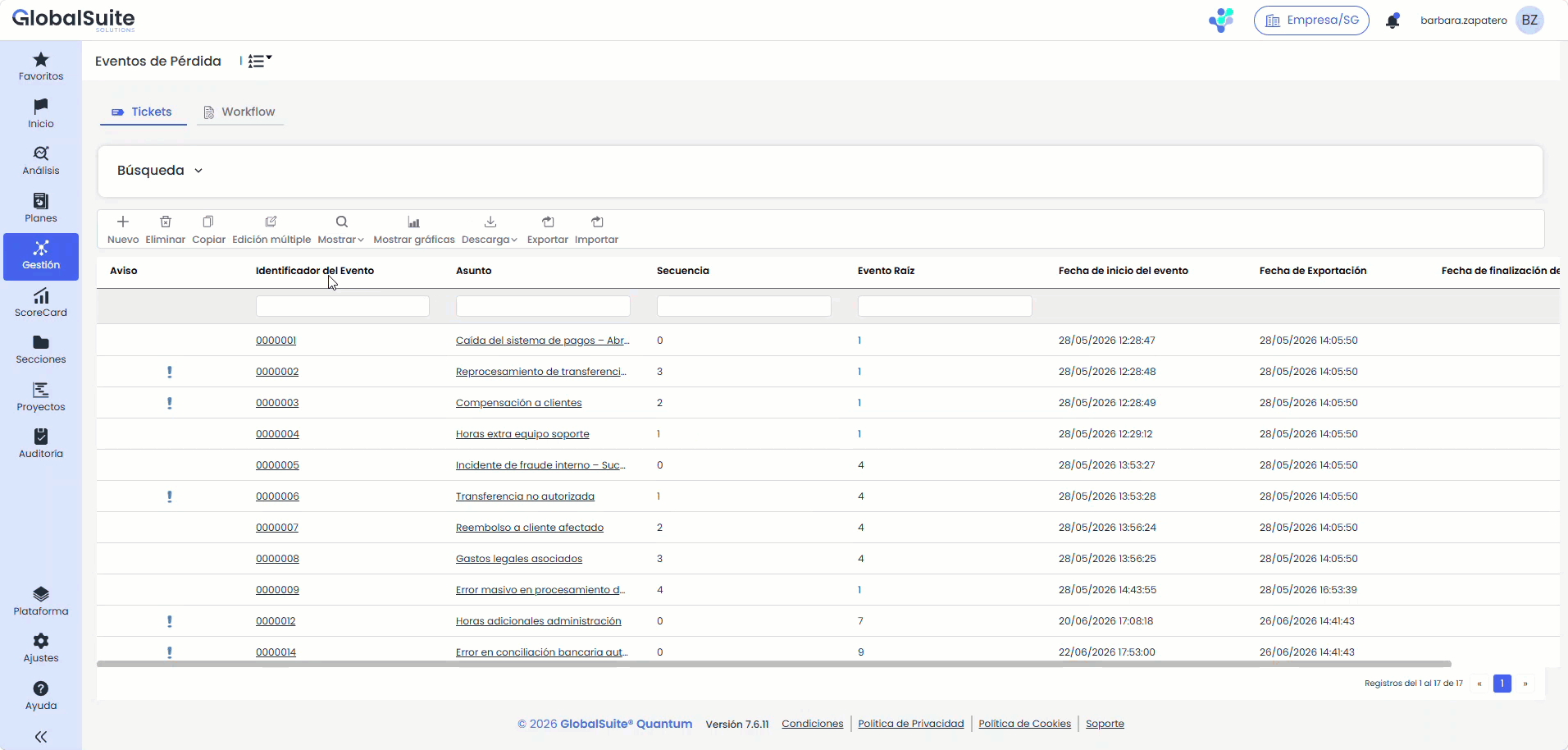1568x750 pixels.
Task: Collapse the sidebar with double chevron
Action: [x=41, y=737]
